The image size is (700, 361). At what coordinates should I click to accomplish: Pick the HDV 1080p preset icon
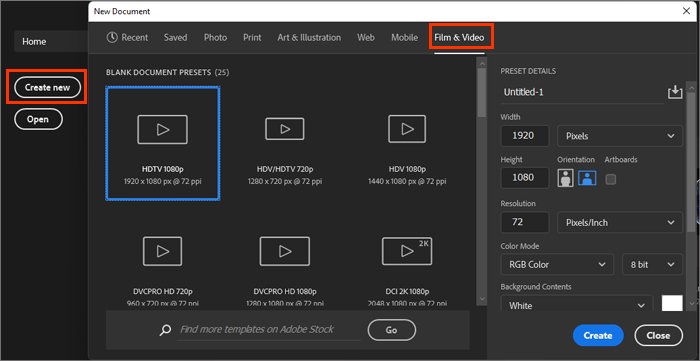[407, 129]
